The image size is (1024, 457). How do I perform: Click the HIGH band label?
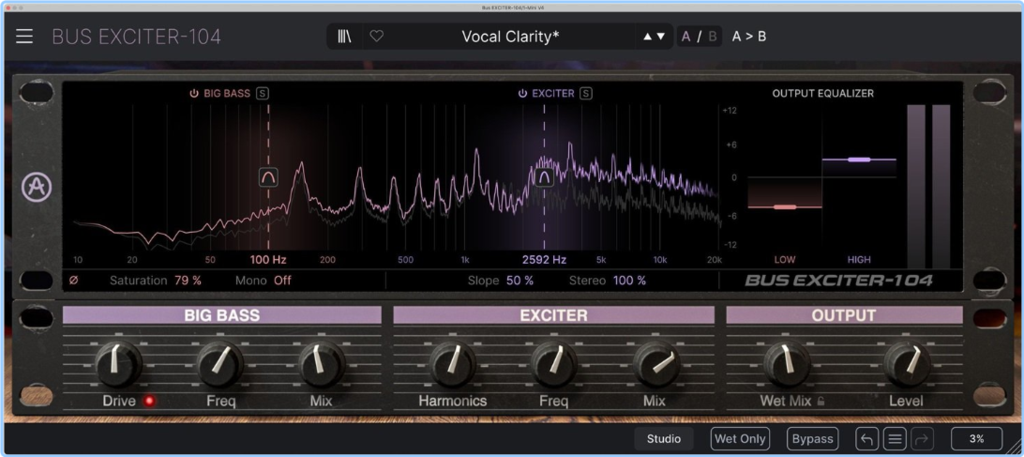[x=859, y=260]
